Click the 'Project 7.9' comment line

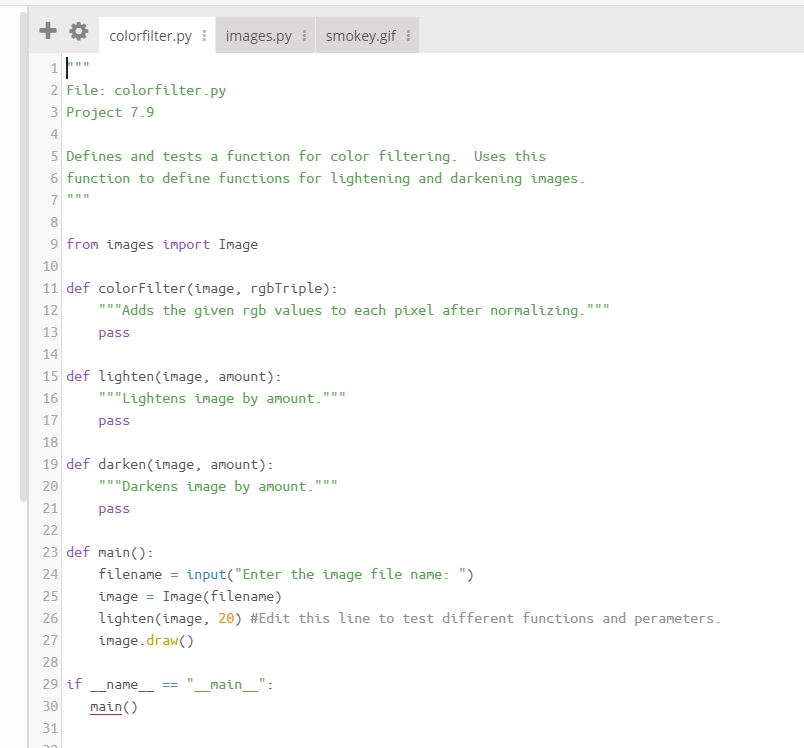tap(110, 112)
